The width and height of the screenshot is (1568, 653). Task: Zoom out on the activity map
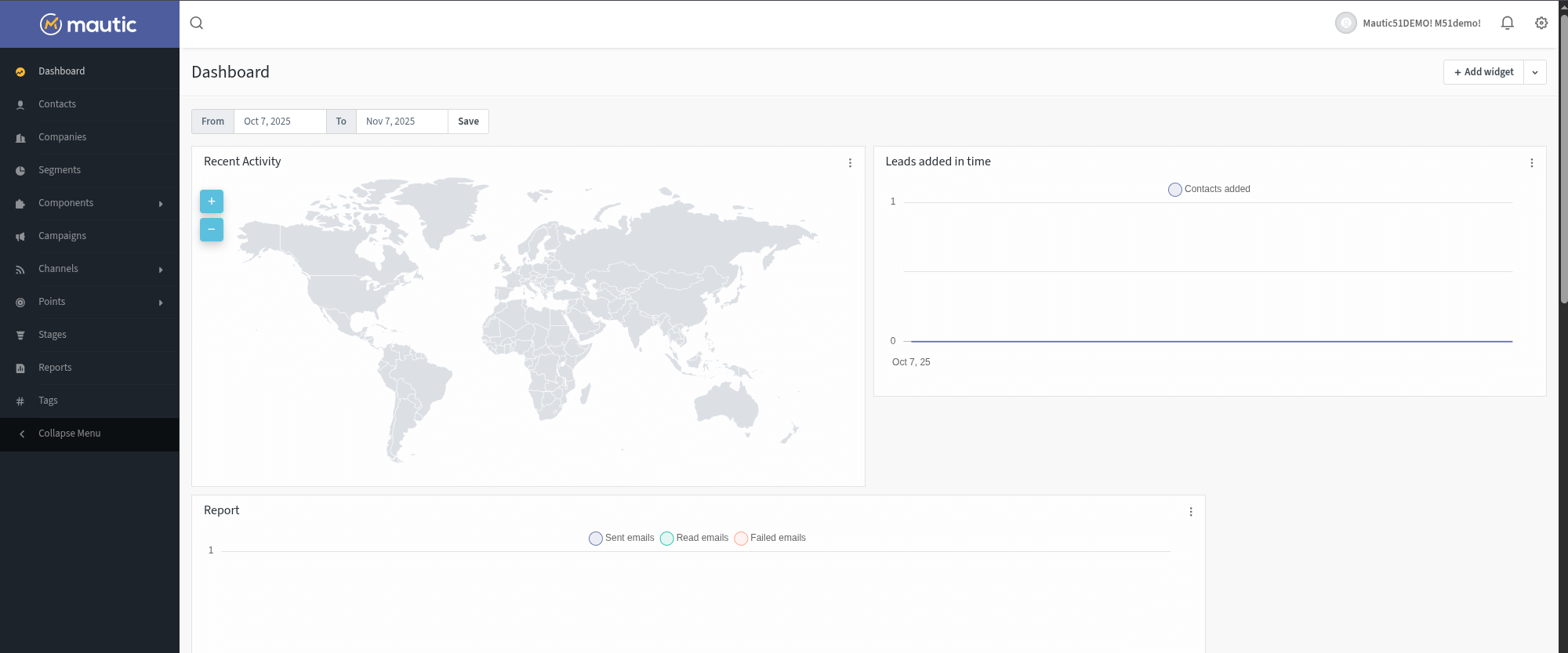(212, 230)
